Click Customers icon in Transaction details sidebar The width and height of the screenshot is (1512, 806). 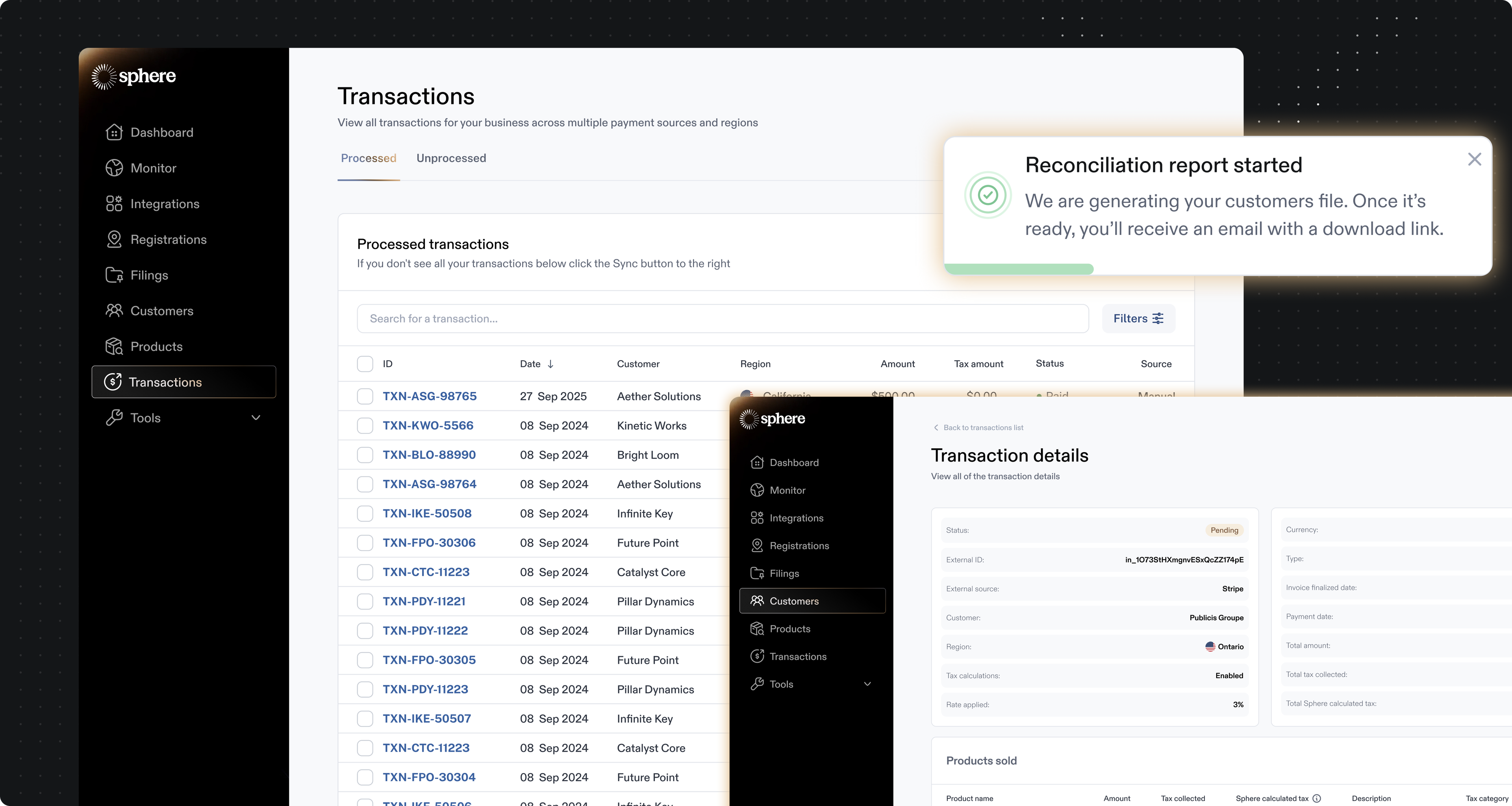757,601
